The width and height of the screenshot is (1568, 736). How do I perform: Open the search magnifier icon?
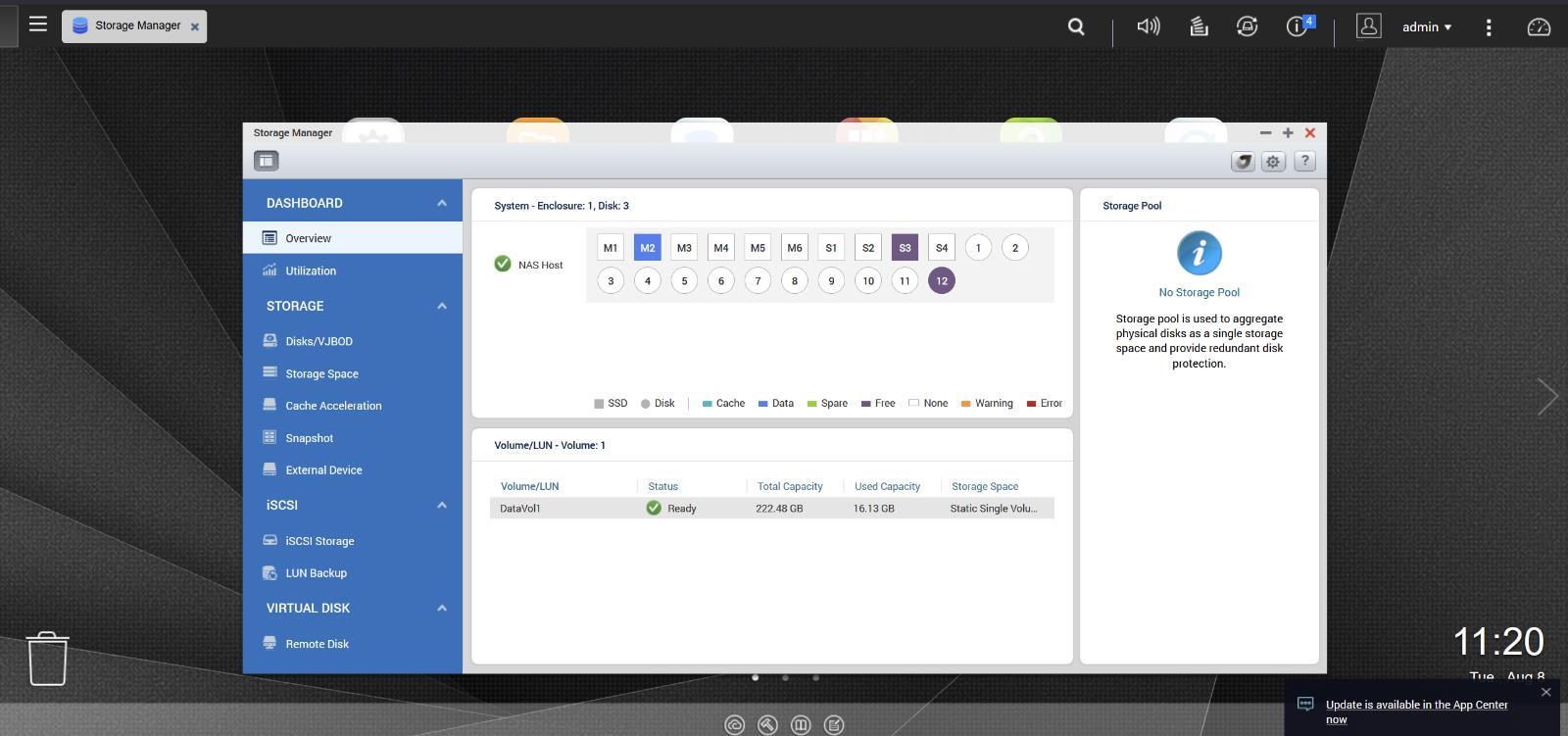[1076, 26]
